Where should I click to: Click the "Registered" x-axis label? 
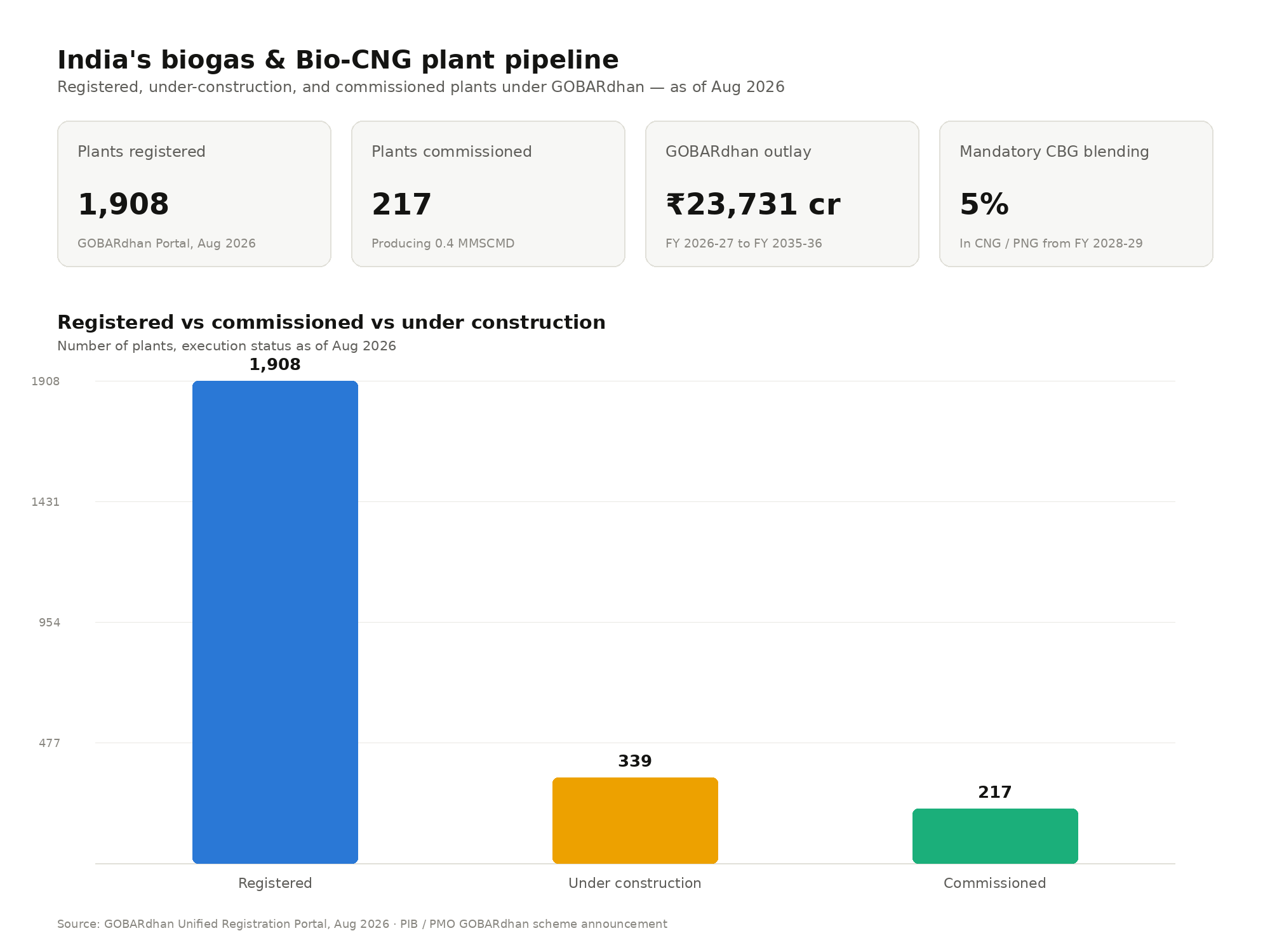(275, 883)
